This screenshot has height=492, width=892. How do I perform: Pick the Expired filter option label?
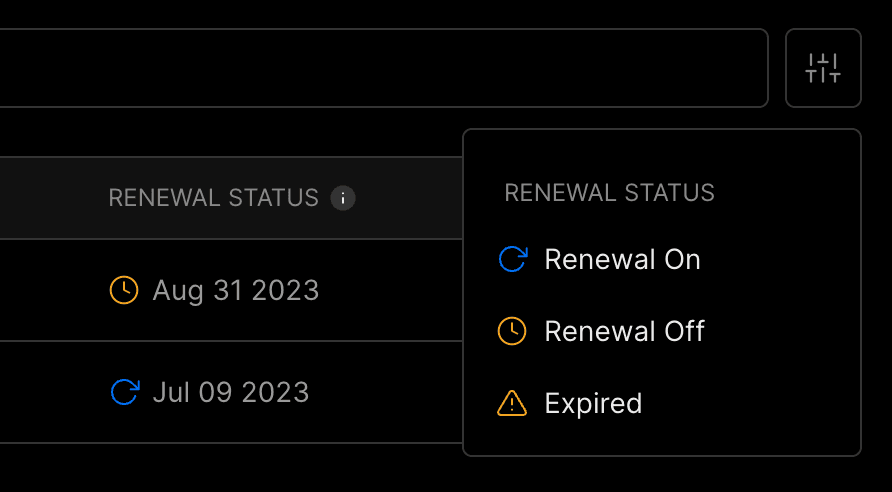[x=593, y=403]
